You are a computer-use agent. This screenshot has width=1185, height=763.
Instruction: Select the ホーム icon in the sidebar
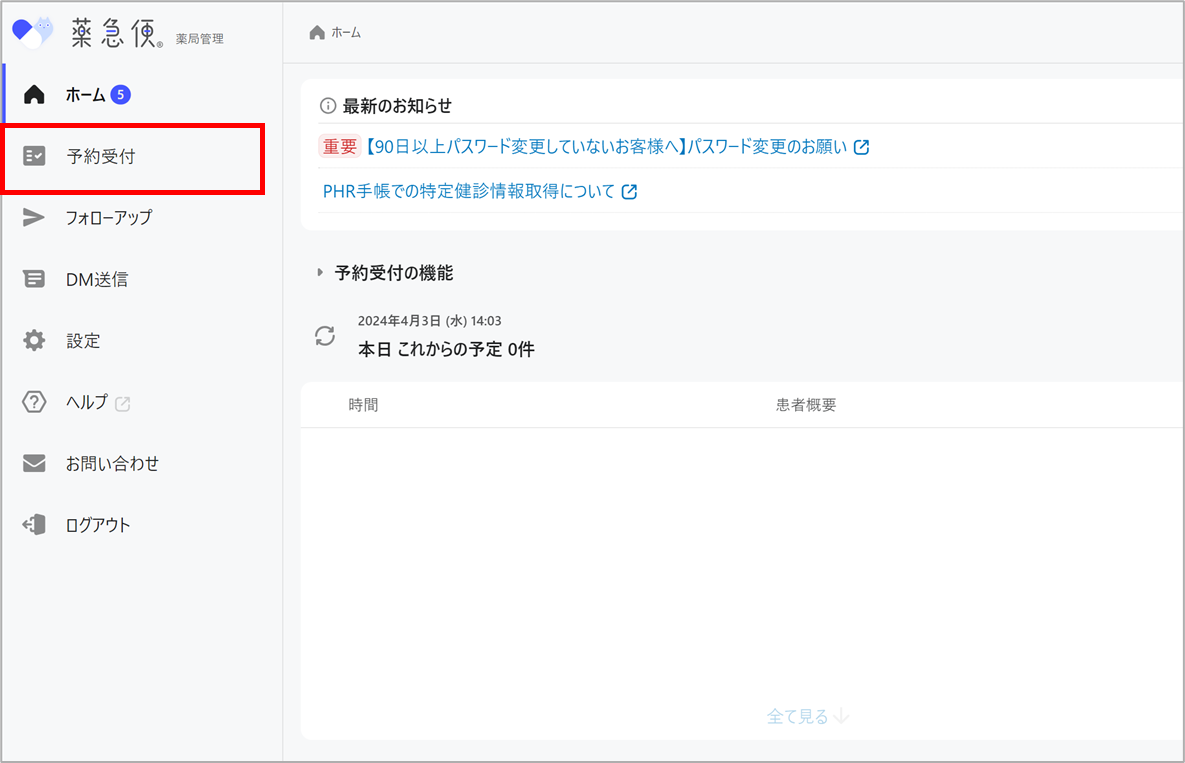(x=36, y=94)
